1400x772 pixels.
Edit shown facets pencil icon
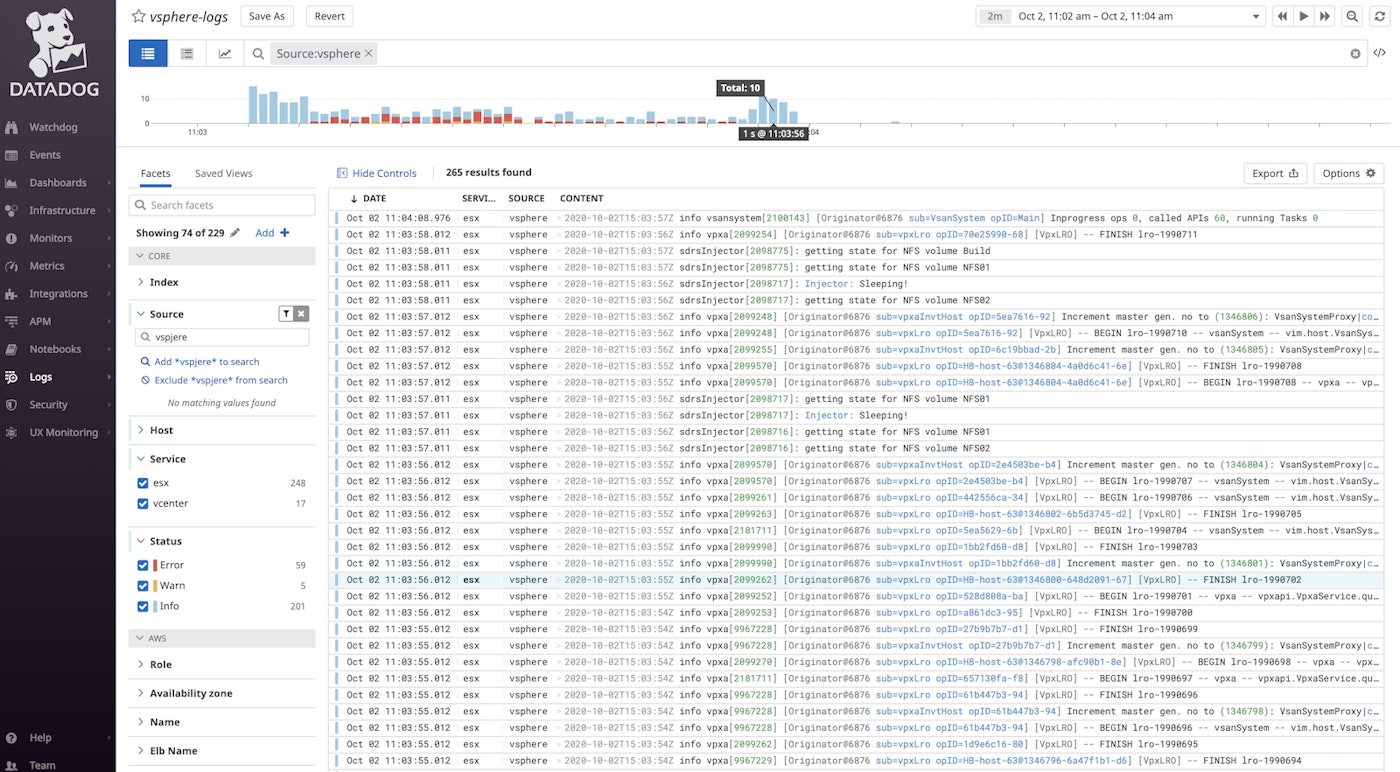coord(235,232)
